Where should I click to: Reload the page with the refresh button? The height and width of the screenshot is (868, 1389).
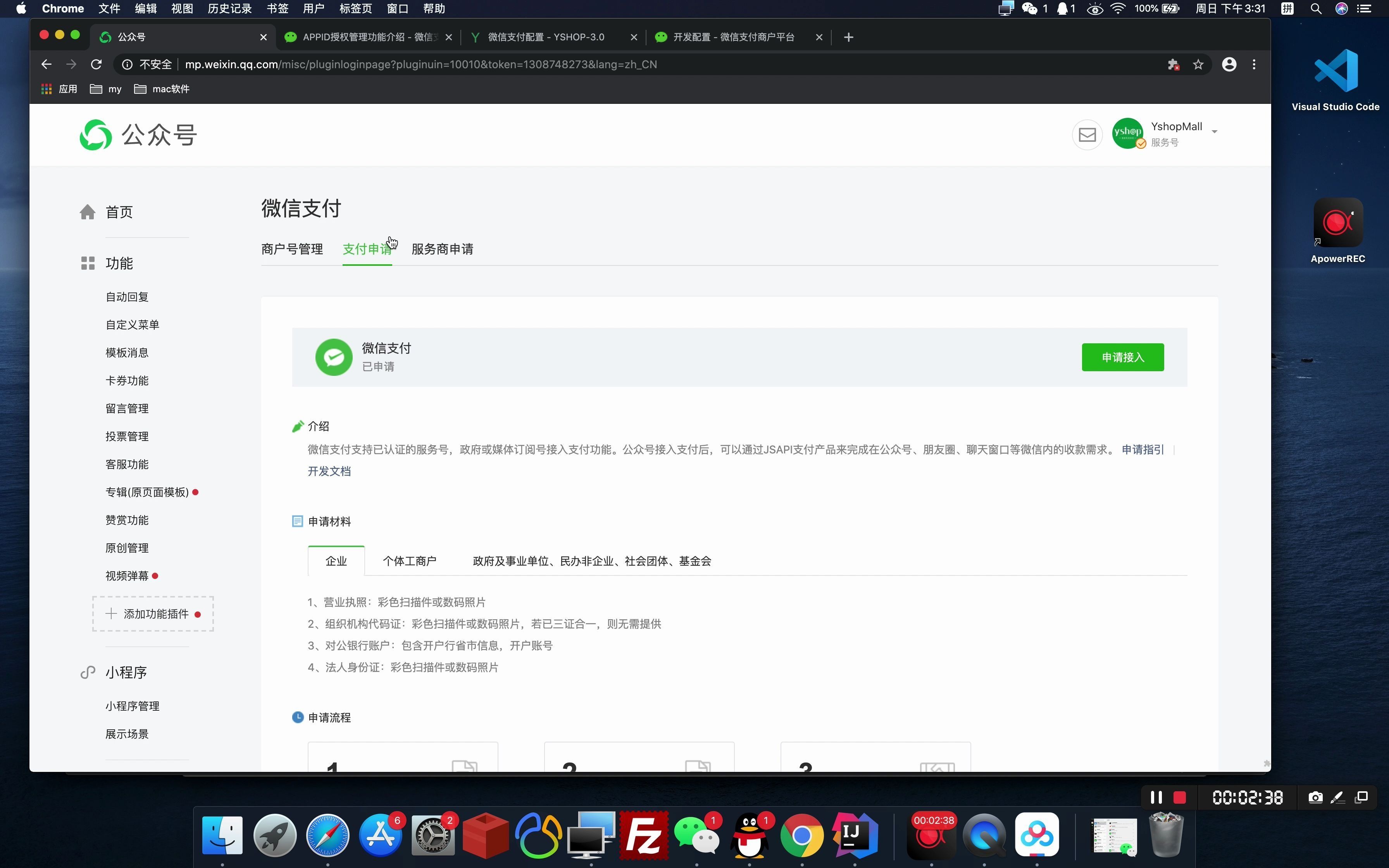pos(97,64)
